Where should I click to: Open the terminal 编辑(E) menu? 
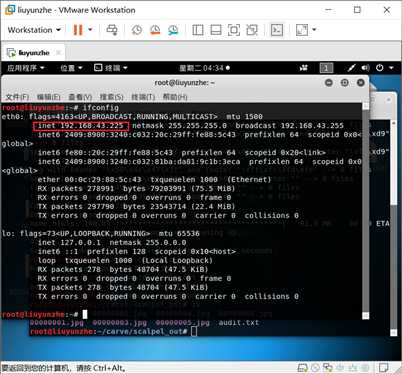pos(49,97)
